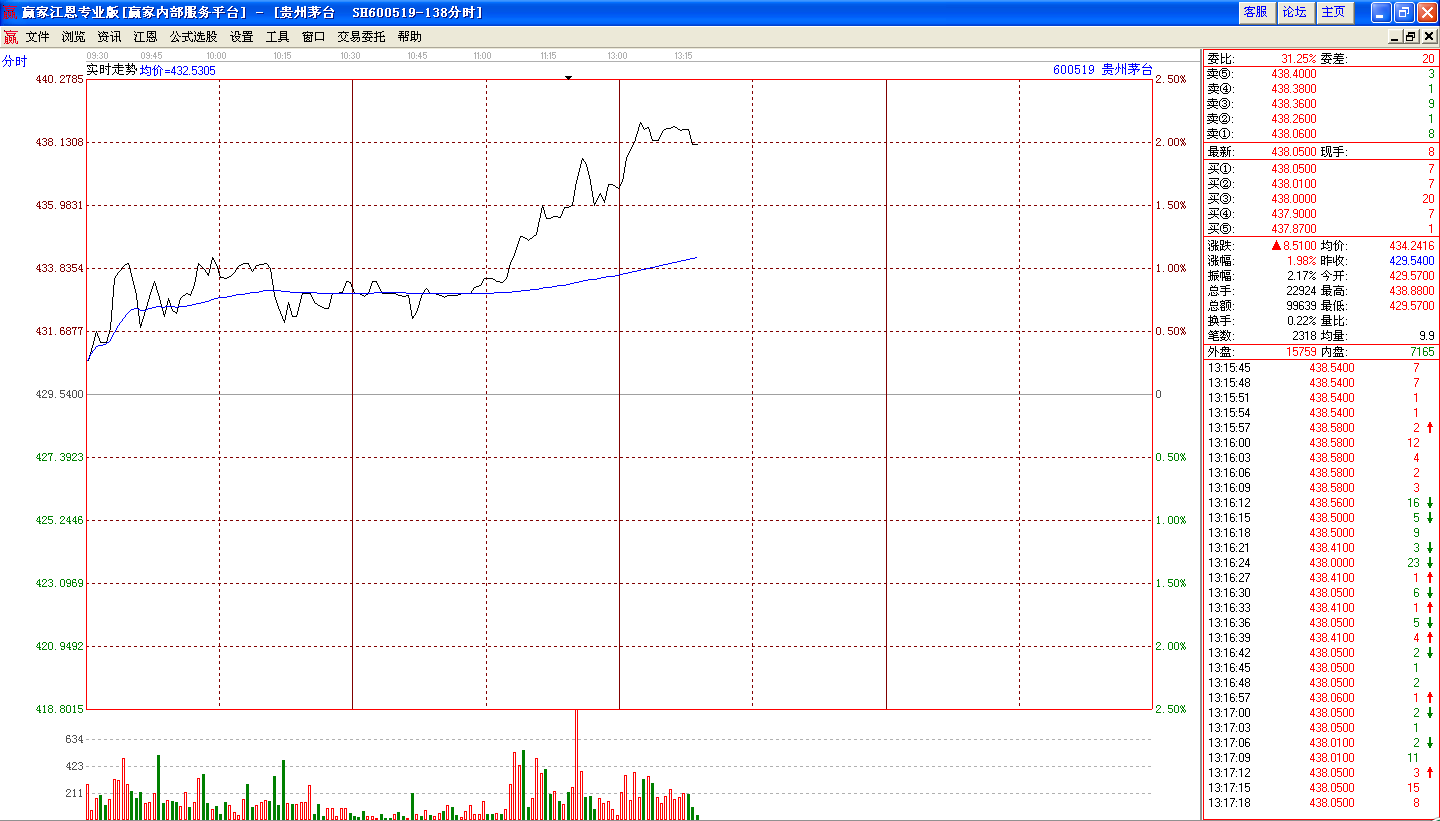Select the 卖① order row at 438.0600
This screenshot has width=1440, height=821.
pyautogui.click(x=1320, y=134)
